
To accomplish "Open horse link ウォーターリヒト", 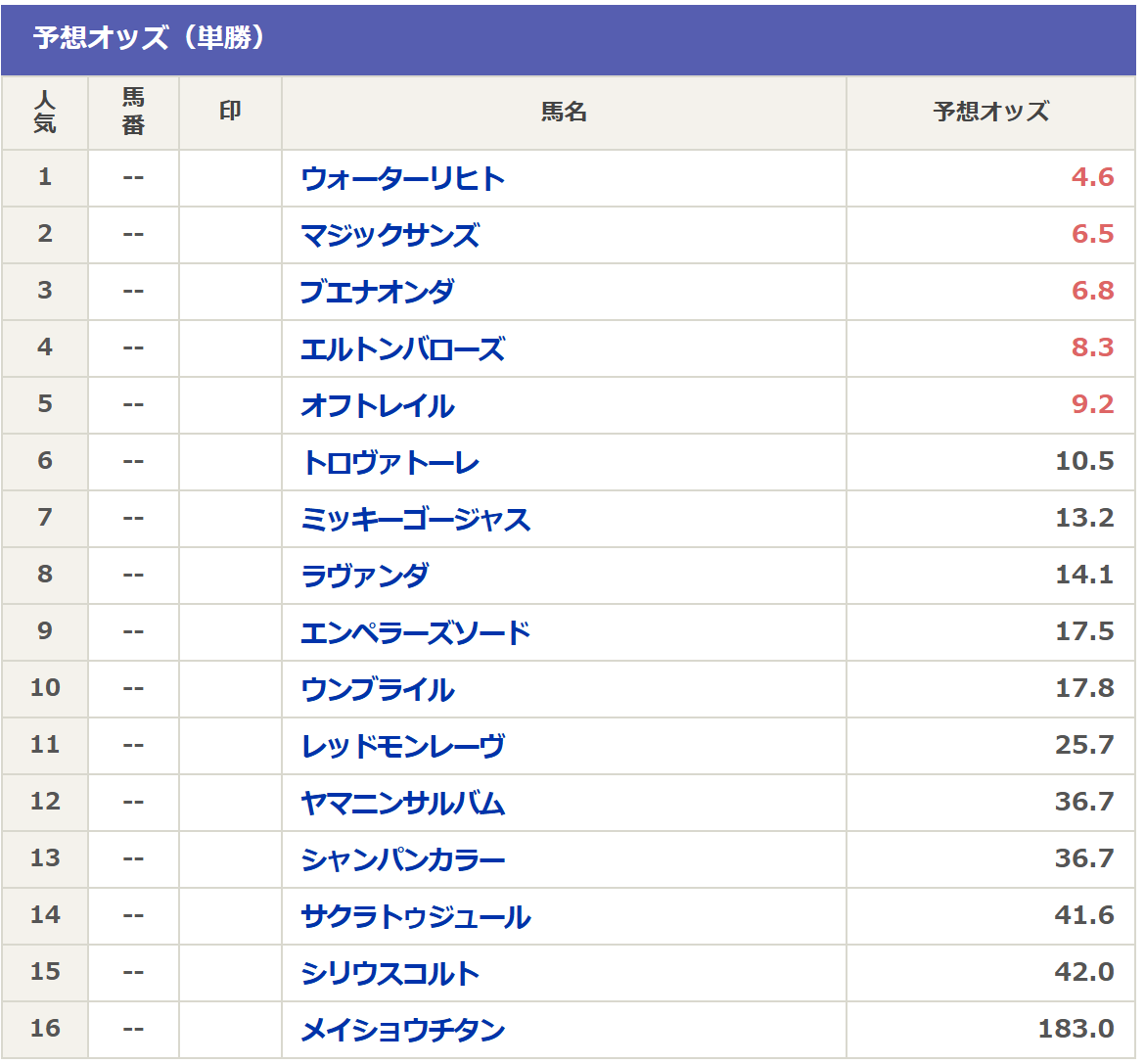I will point(402,179).
